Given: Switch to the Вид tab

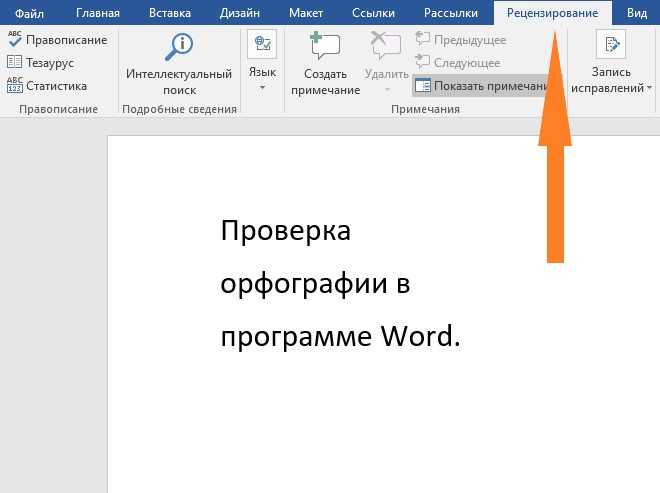Looking at the screenshot, I should (x=636, y=13).
